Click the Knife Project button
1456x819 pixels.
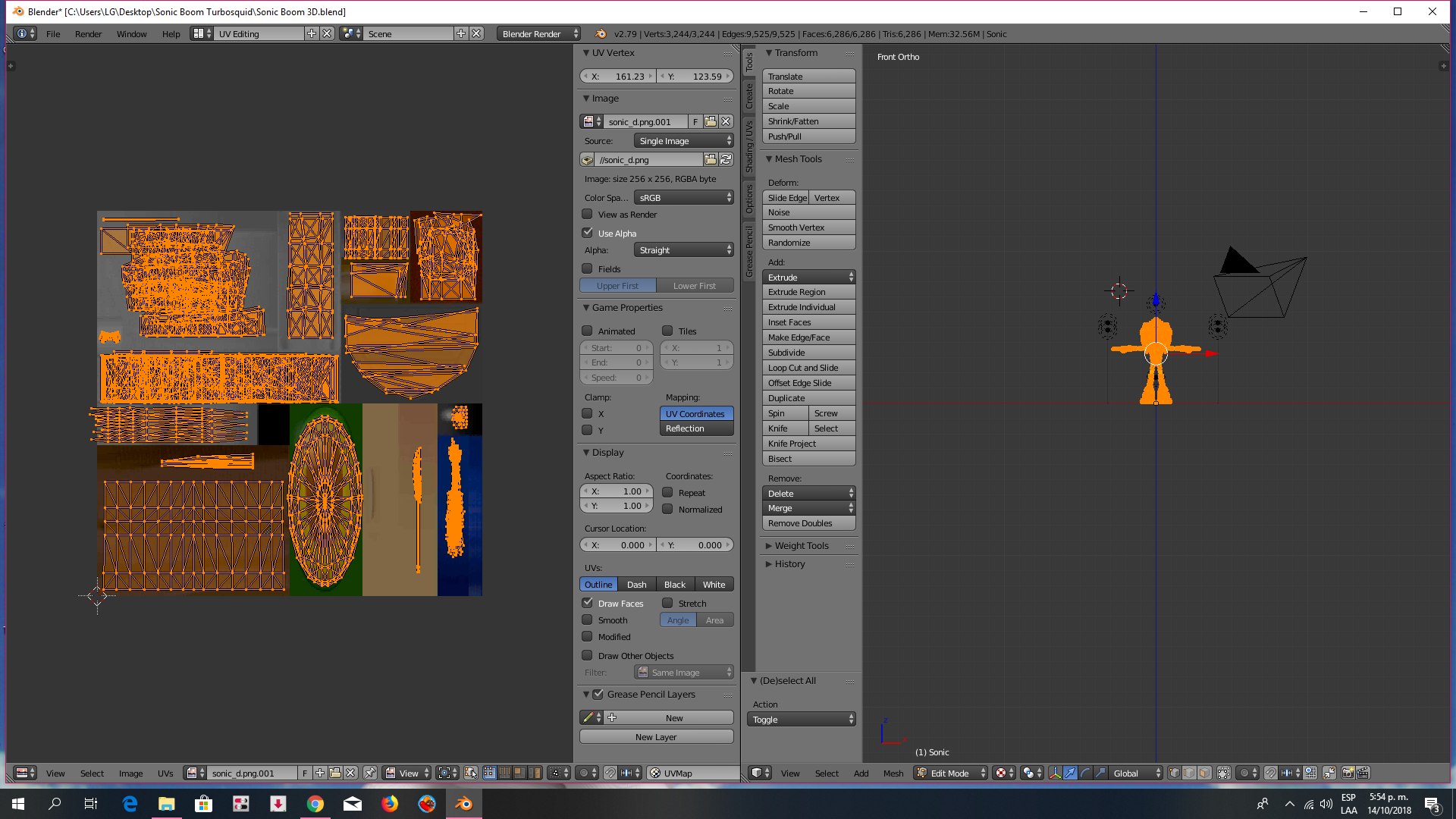point(809,444)
